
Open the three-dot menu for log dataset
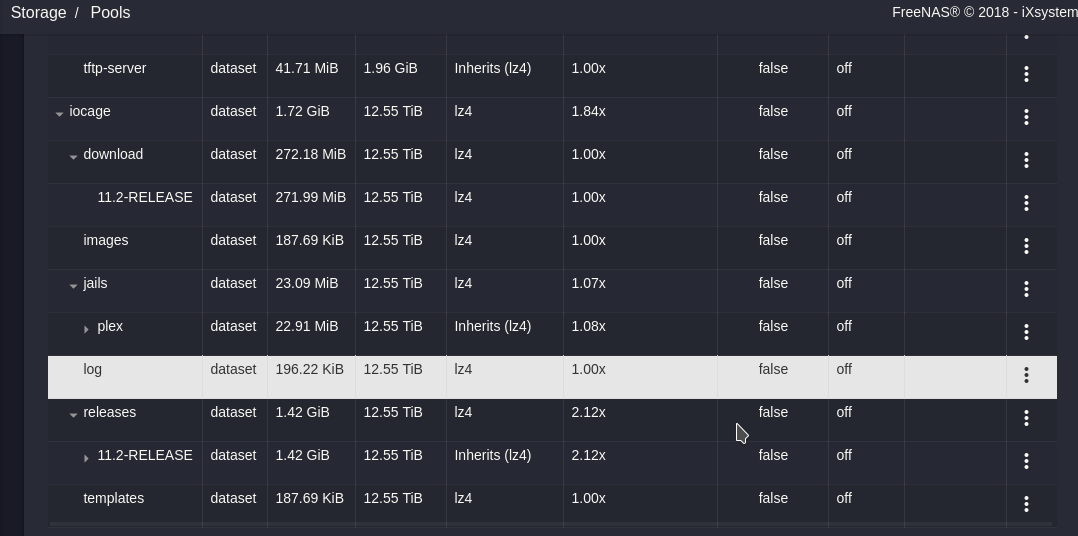(x=1026, y=375)
